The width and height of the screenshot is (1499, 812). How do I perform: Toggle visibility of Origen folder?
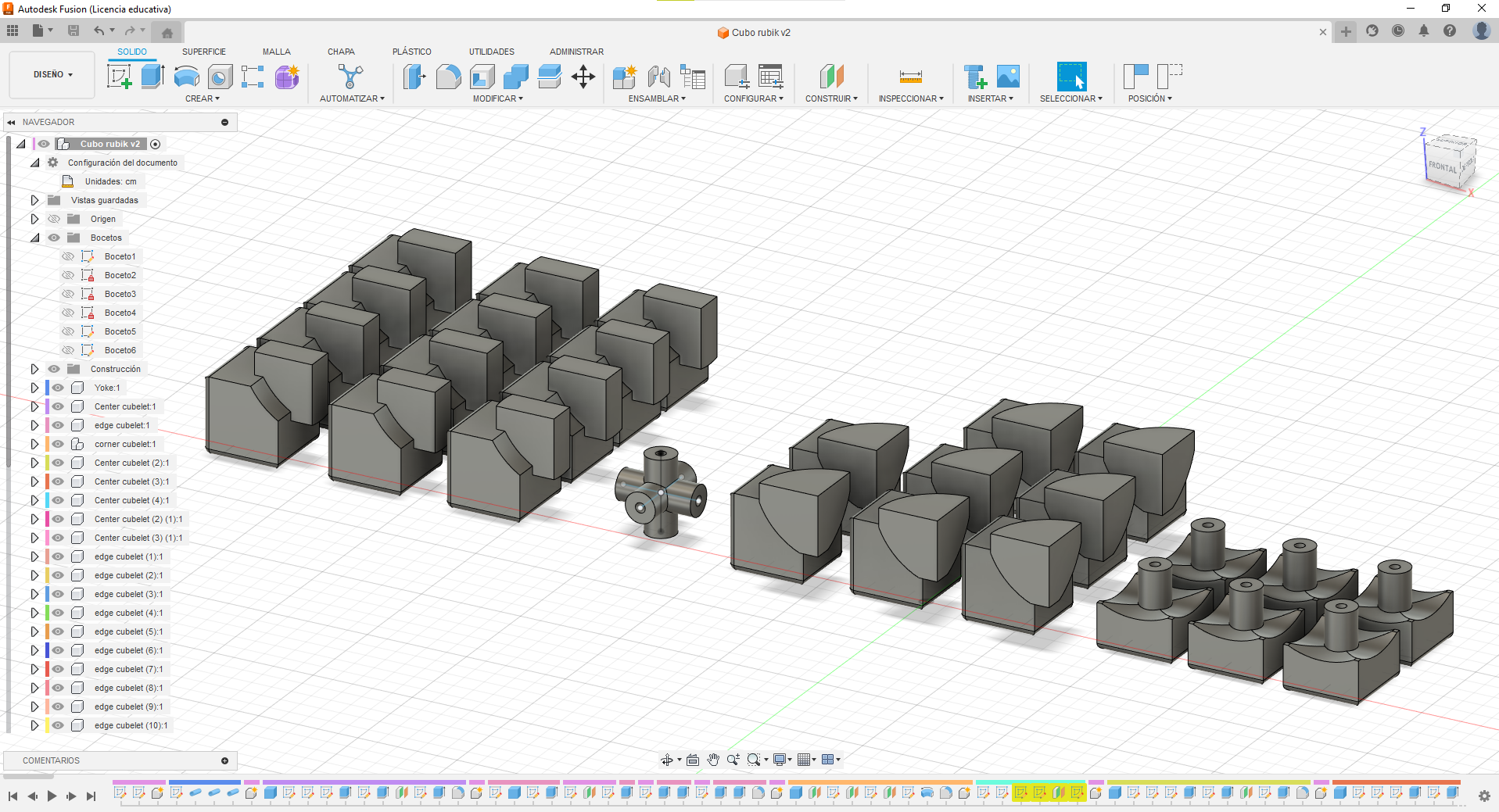[x=54, y=219]
